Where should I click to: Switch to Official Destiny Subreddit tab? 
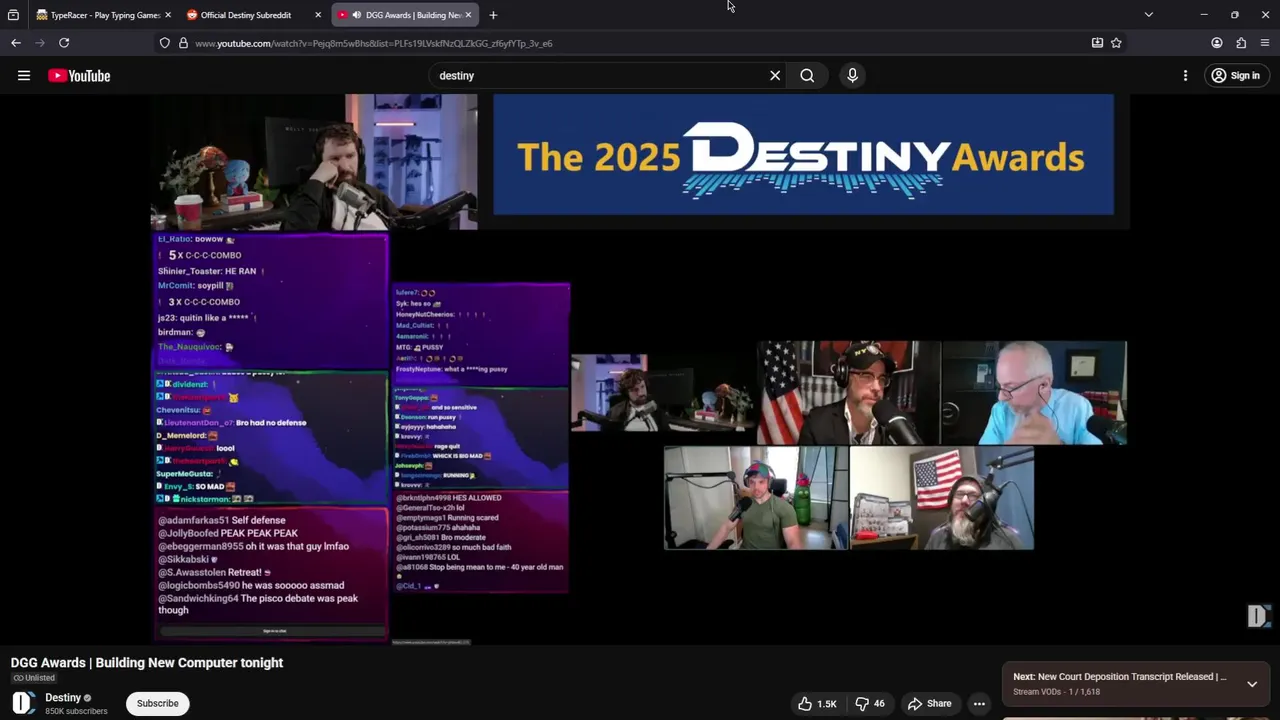pyautogui.click(x=253, y=15)
